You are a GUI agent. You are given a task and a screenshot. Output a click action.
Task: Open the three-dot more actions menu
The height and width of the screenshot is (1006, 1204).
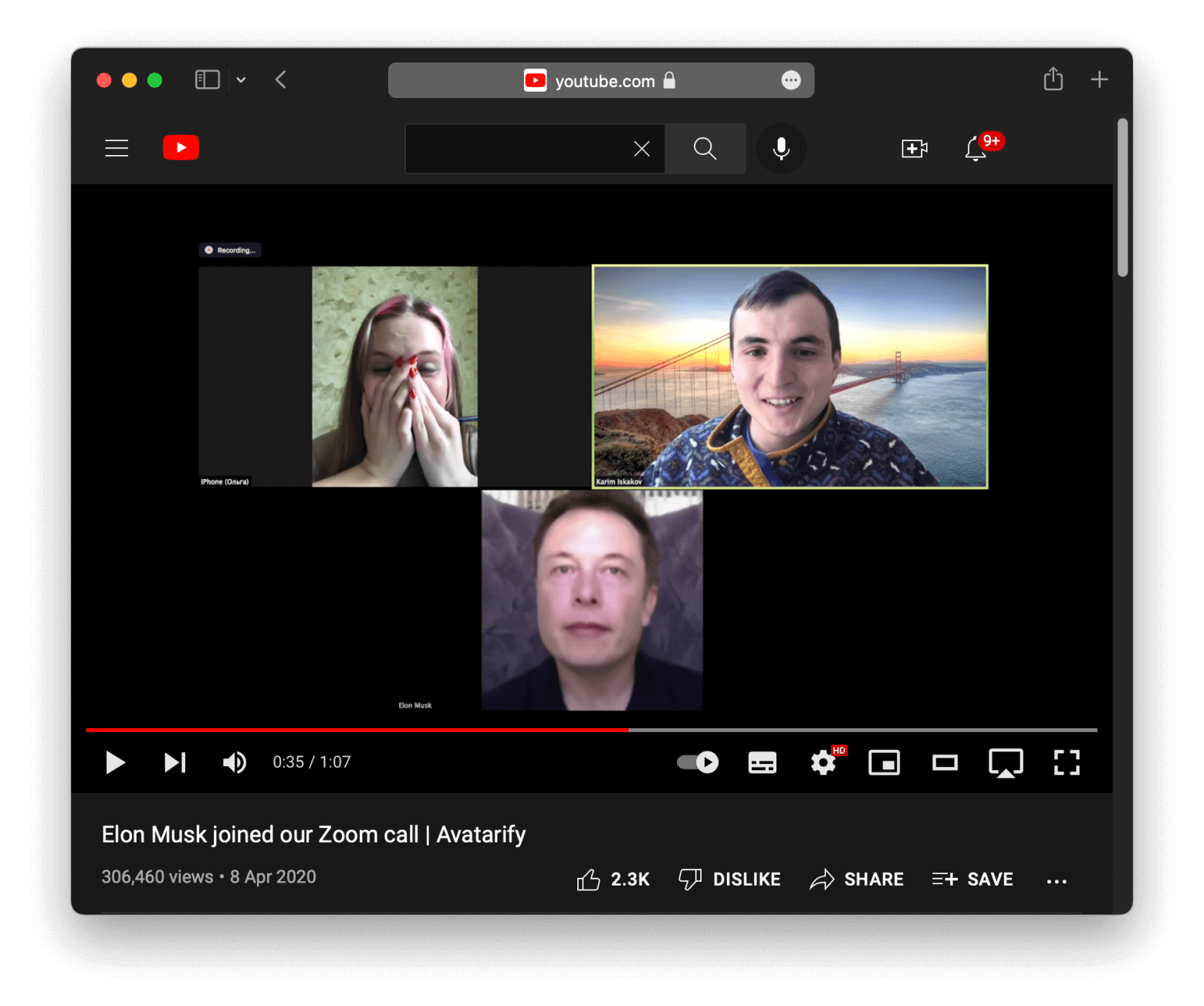click(1057, 881)
